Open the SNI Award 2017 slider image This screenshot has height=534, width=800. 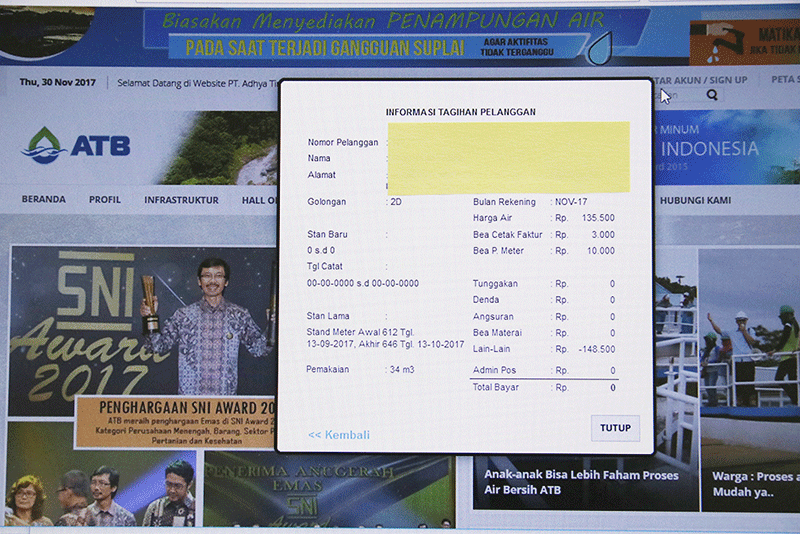pyautogui.click(x=140, y=320)
